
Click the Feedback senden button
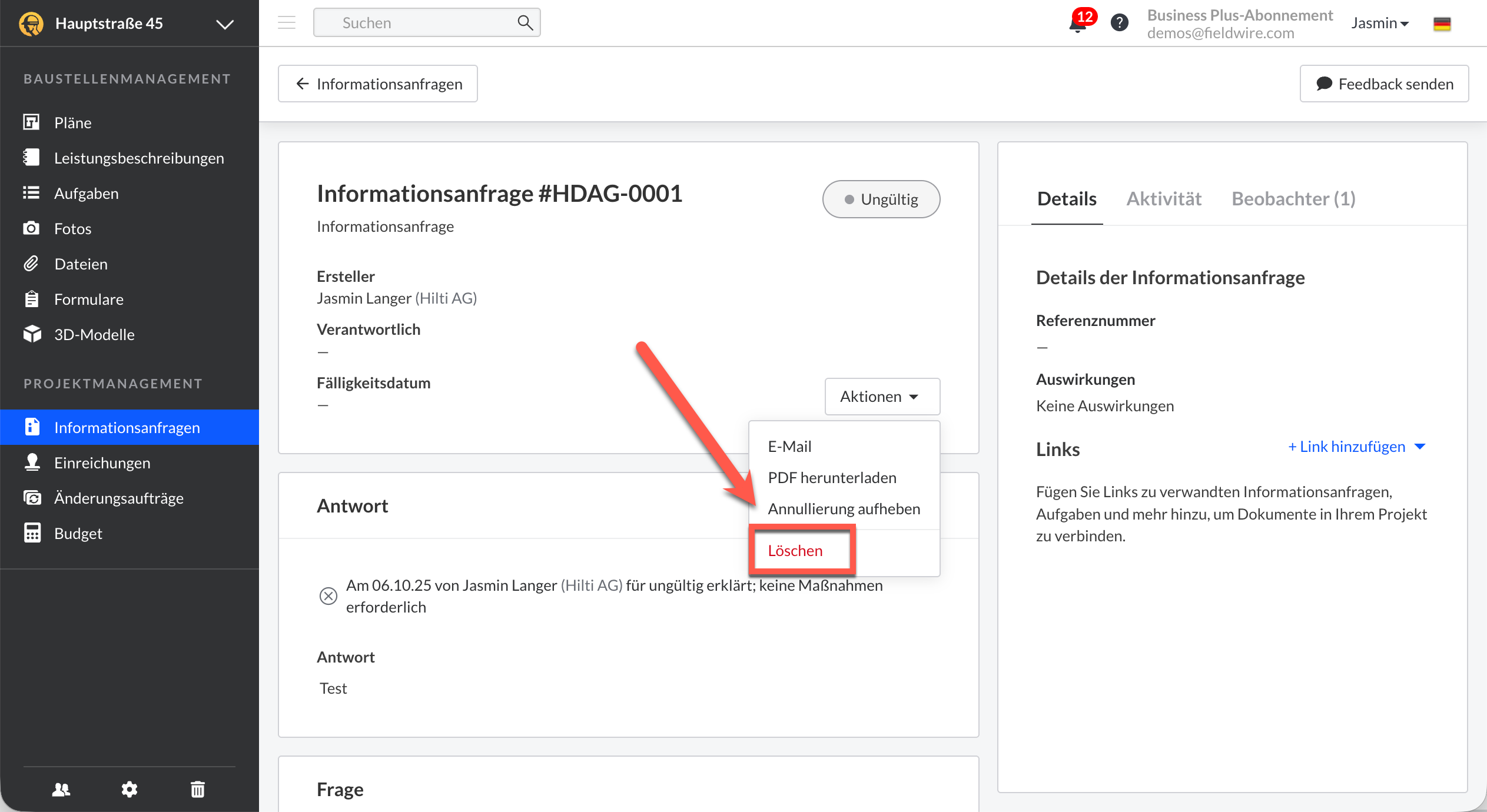1385,84
